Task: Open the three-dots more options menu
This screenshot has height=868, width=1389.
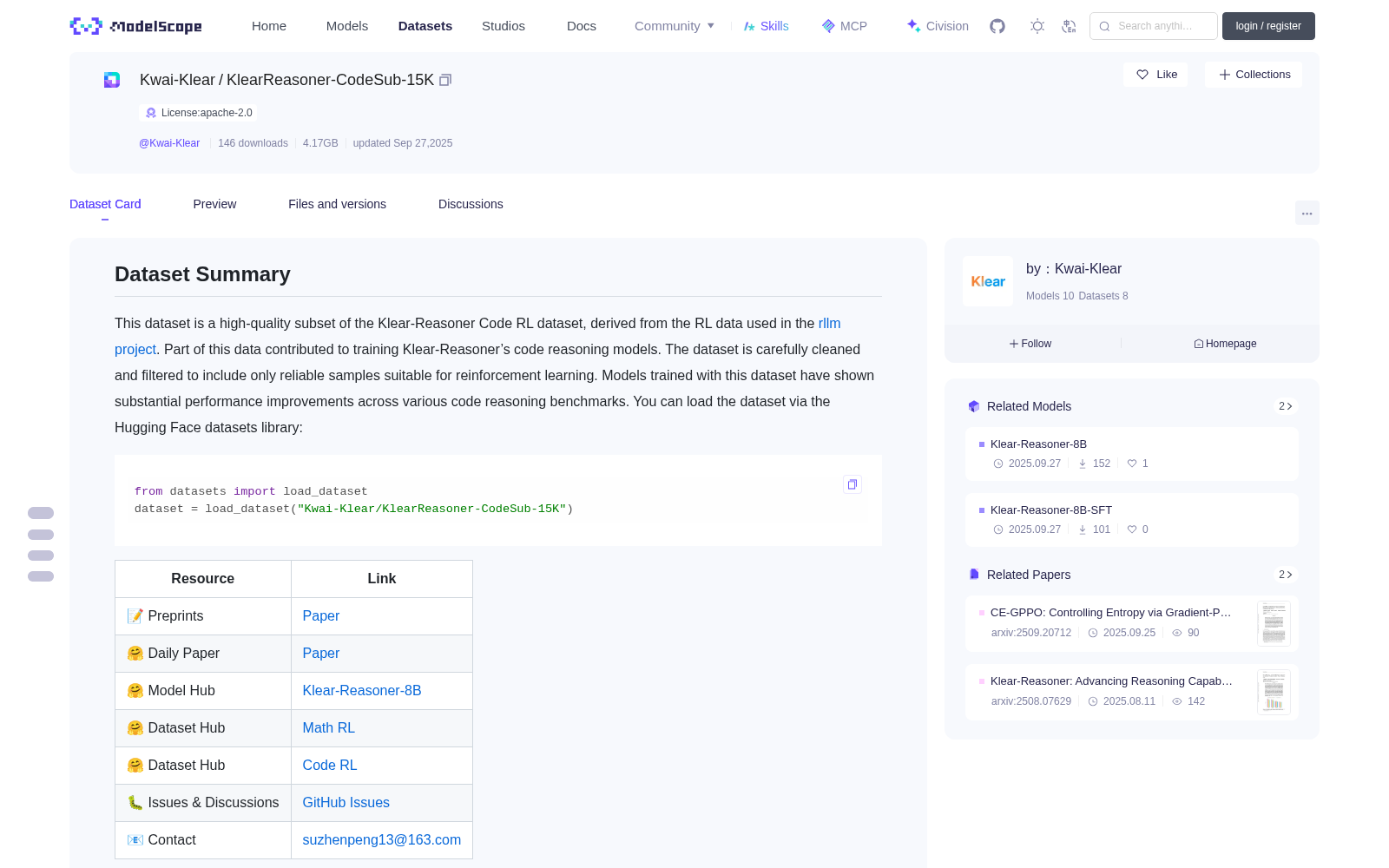Action: [x=1307, y=213]
